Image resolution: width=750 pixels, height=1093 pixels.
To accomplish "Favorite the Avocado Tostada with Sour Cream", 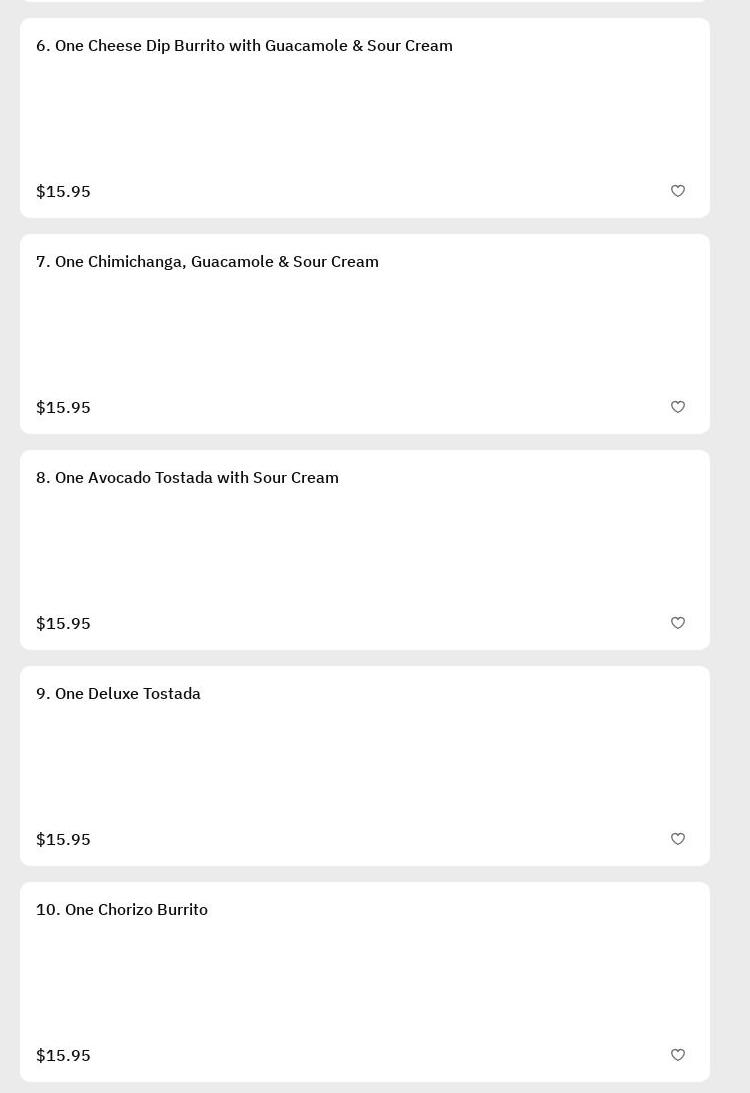I will tap(678, 623).
